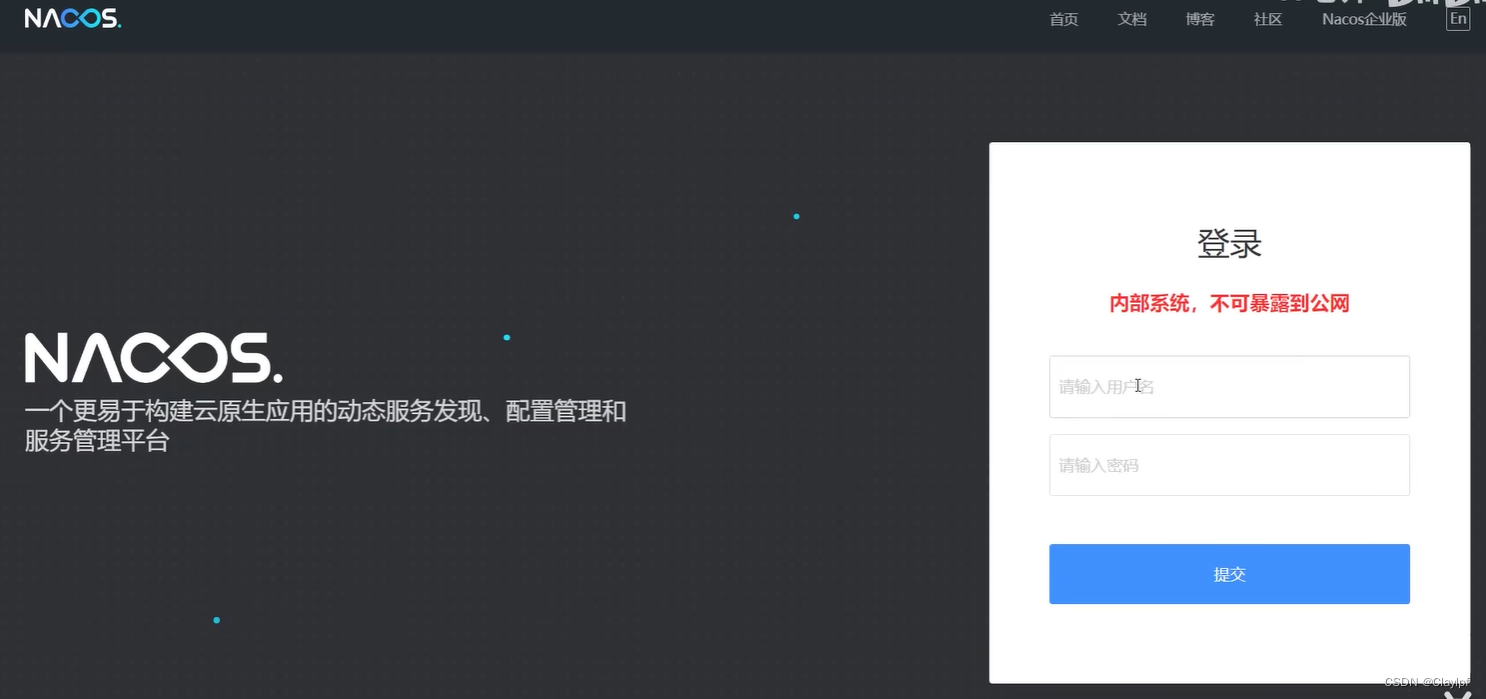Submit login with the 提交 button
Screen dimensions: 1486x699
click(x=1229, y=574)
